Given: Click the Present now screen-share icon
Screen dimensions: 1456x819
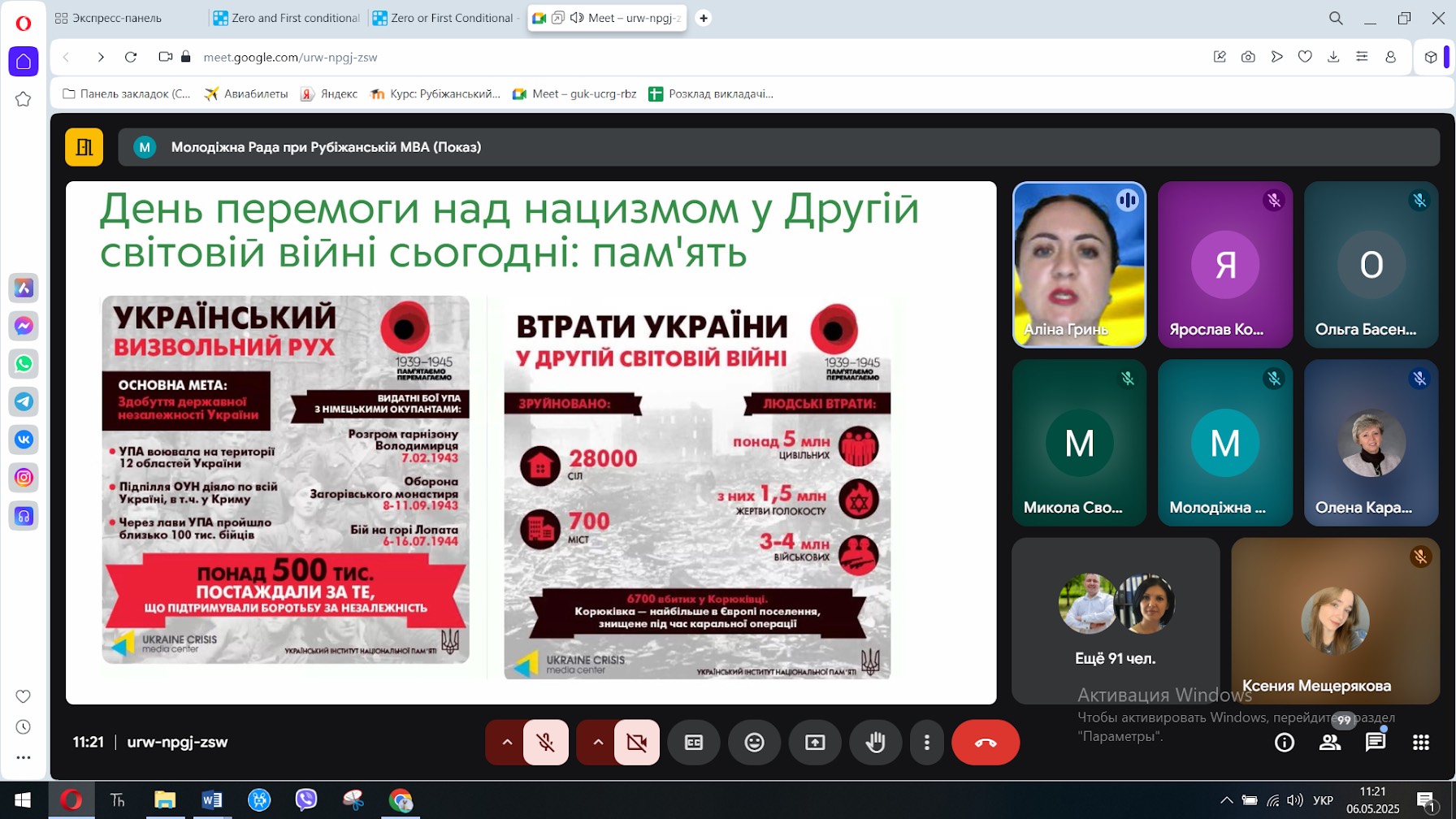Looking at the screenshot, I should [815, 742].
